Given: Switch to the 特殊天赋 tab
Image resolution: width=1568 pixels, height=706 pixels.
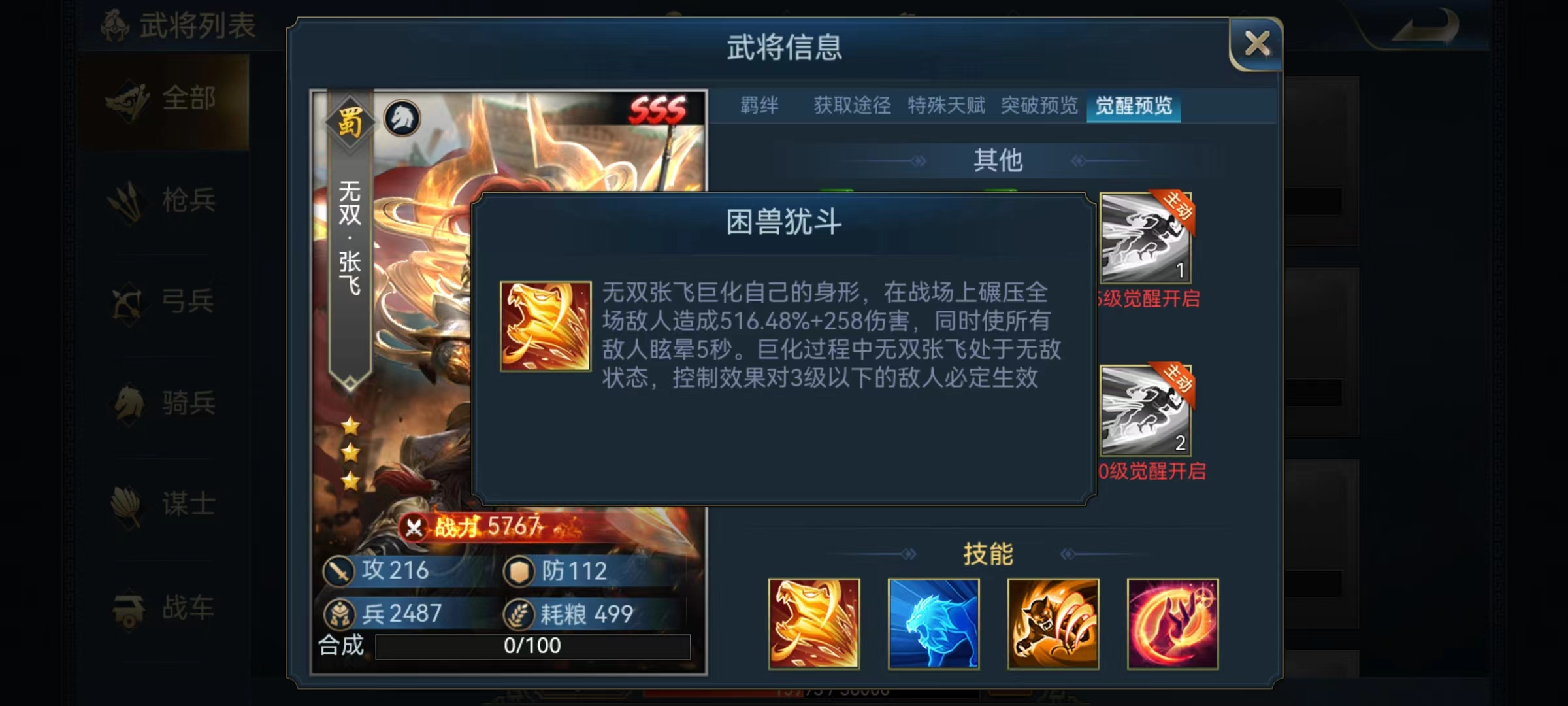Looking at the screenshot, I should point(946,105).
